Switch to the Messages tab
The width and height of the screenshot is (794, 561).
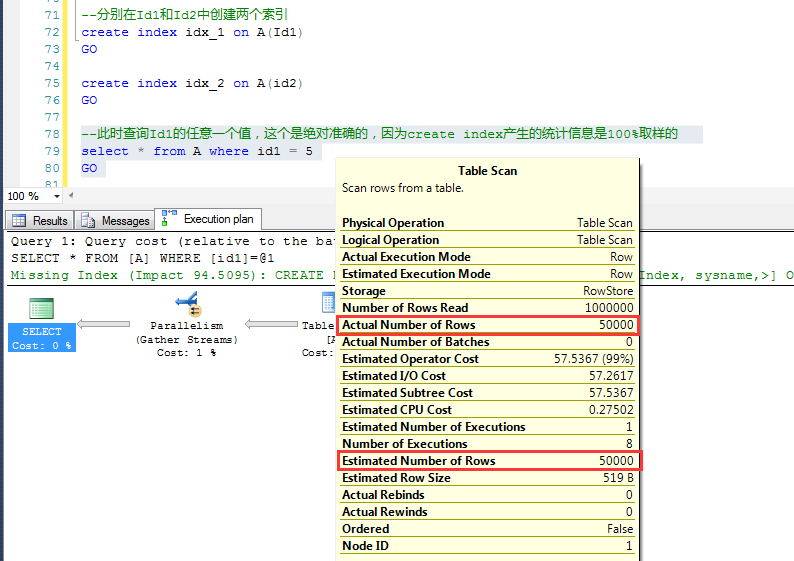click(115, 221)
